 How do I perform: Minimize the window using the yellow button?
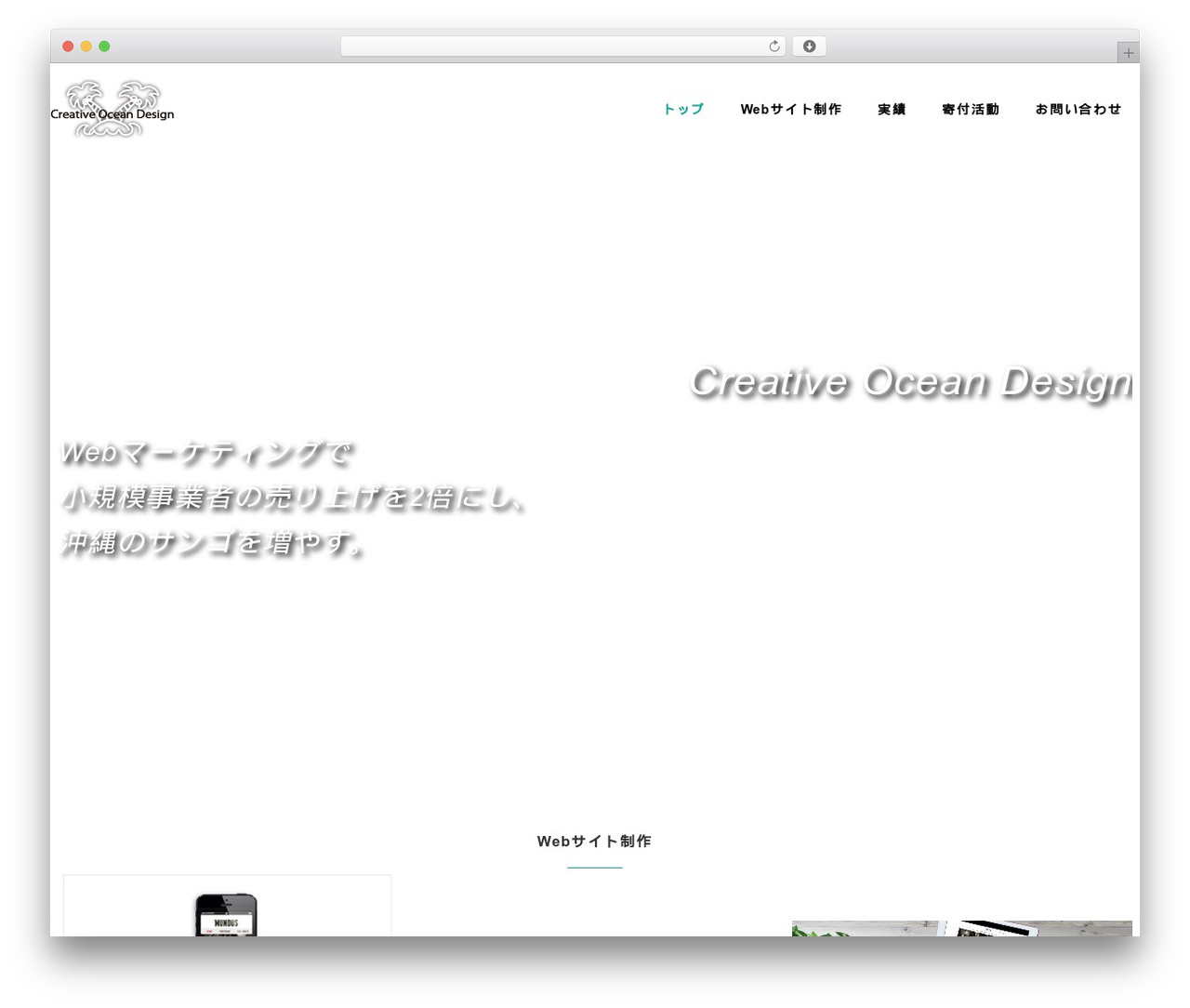coord(86,46)
